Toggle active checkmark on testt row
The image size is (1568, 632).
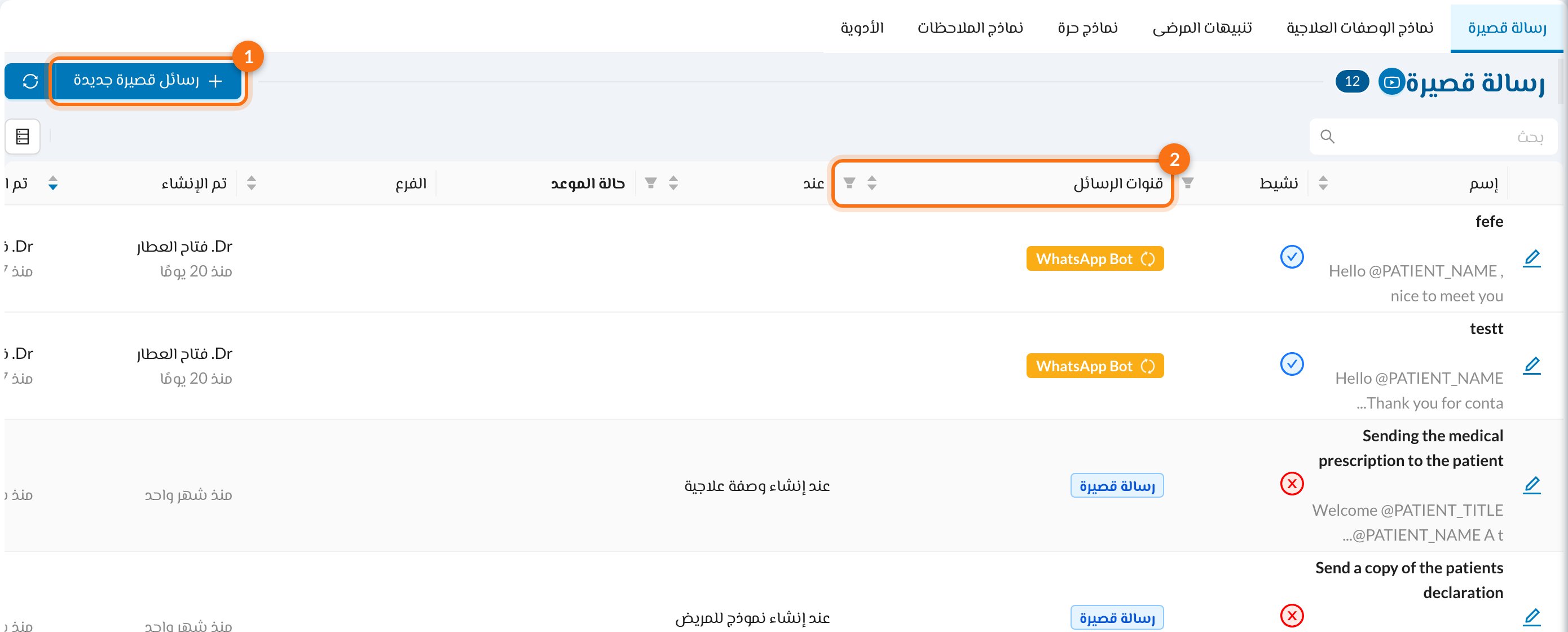tap(1292, 364)
